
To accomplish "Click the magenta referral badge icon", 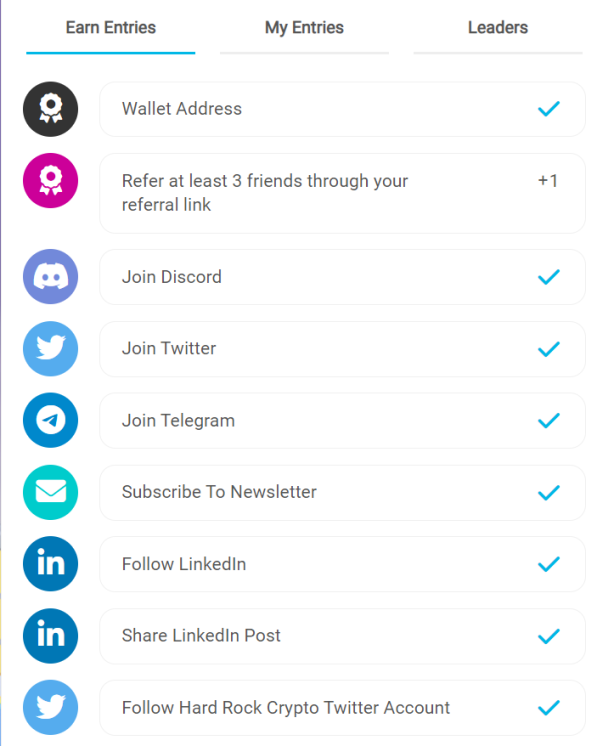I will [50, 180].
